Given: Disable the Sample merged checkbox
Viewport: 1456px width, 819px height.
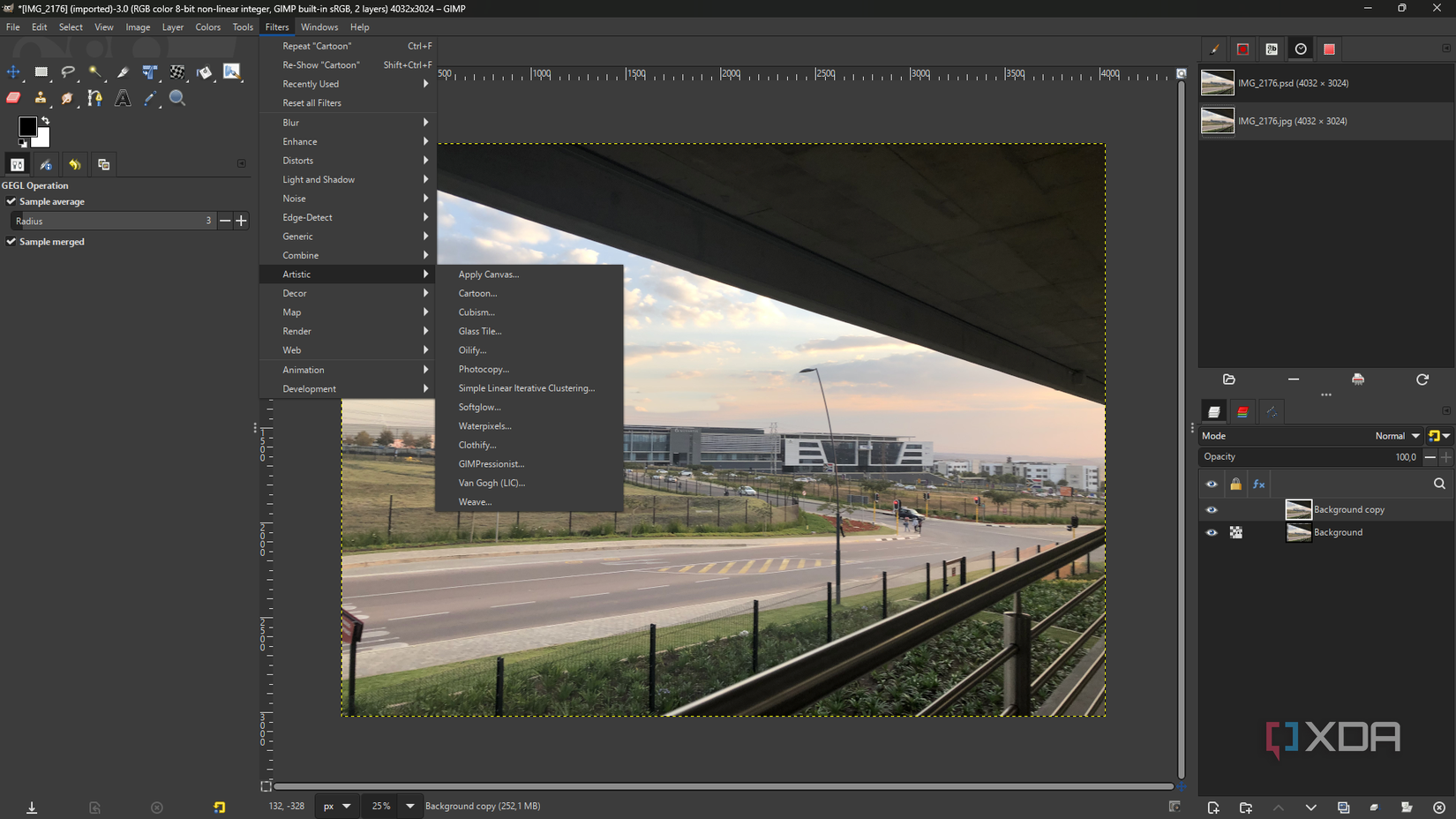Looking at the screenshot, I should [x=11, y=241].
